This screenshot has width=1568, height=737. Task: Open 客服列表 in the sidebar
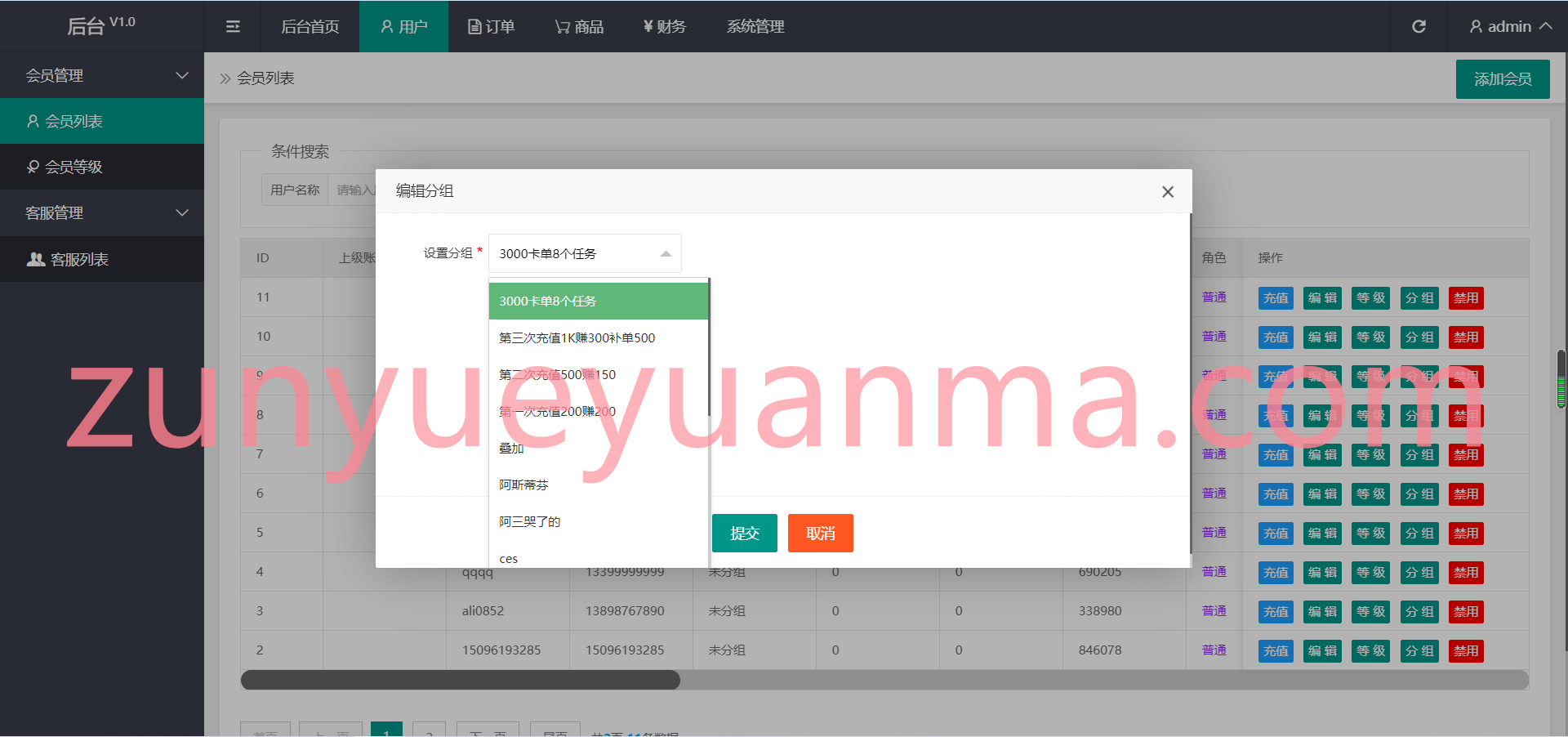pos(102,259)
